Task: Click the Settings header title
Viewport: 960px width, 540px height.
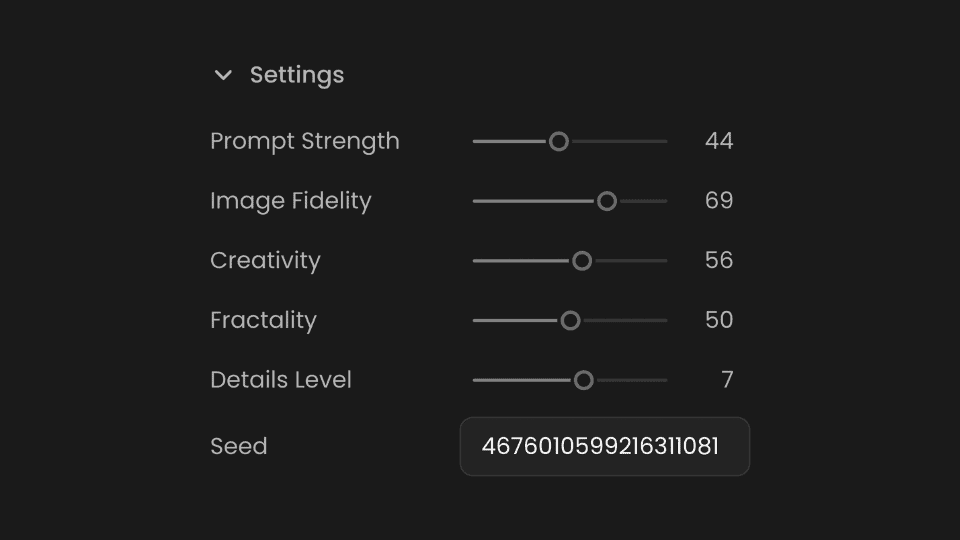Action: pos(296,75)
